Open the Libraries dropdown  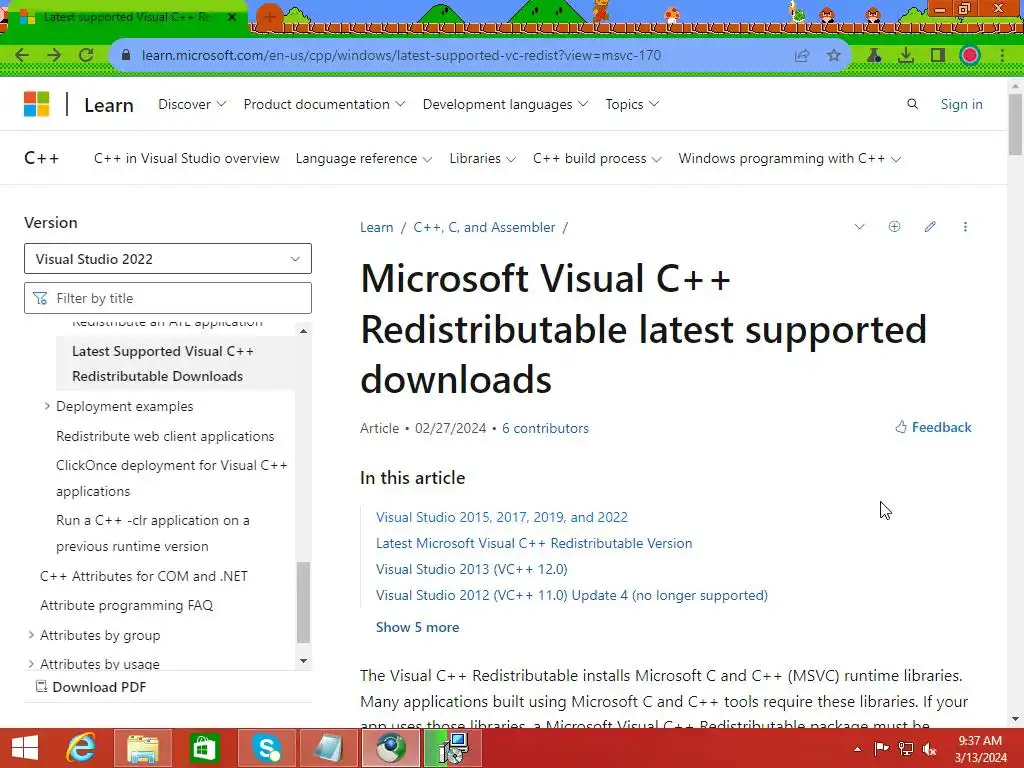[x=482, y=158]
